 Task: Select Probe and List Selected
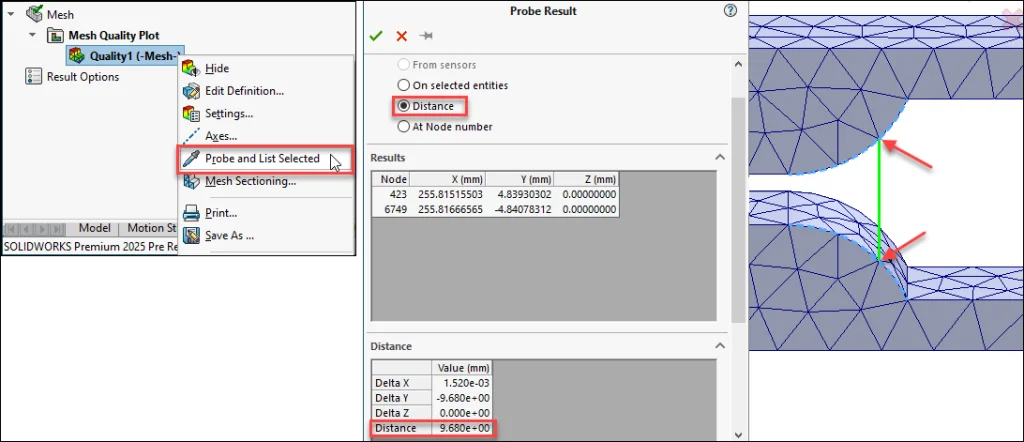(x=263, y=159)
